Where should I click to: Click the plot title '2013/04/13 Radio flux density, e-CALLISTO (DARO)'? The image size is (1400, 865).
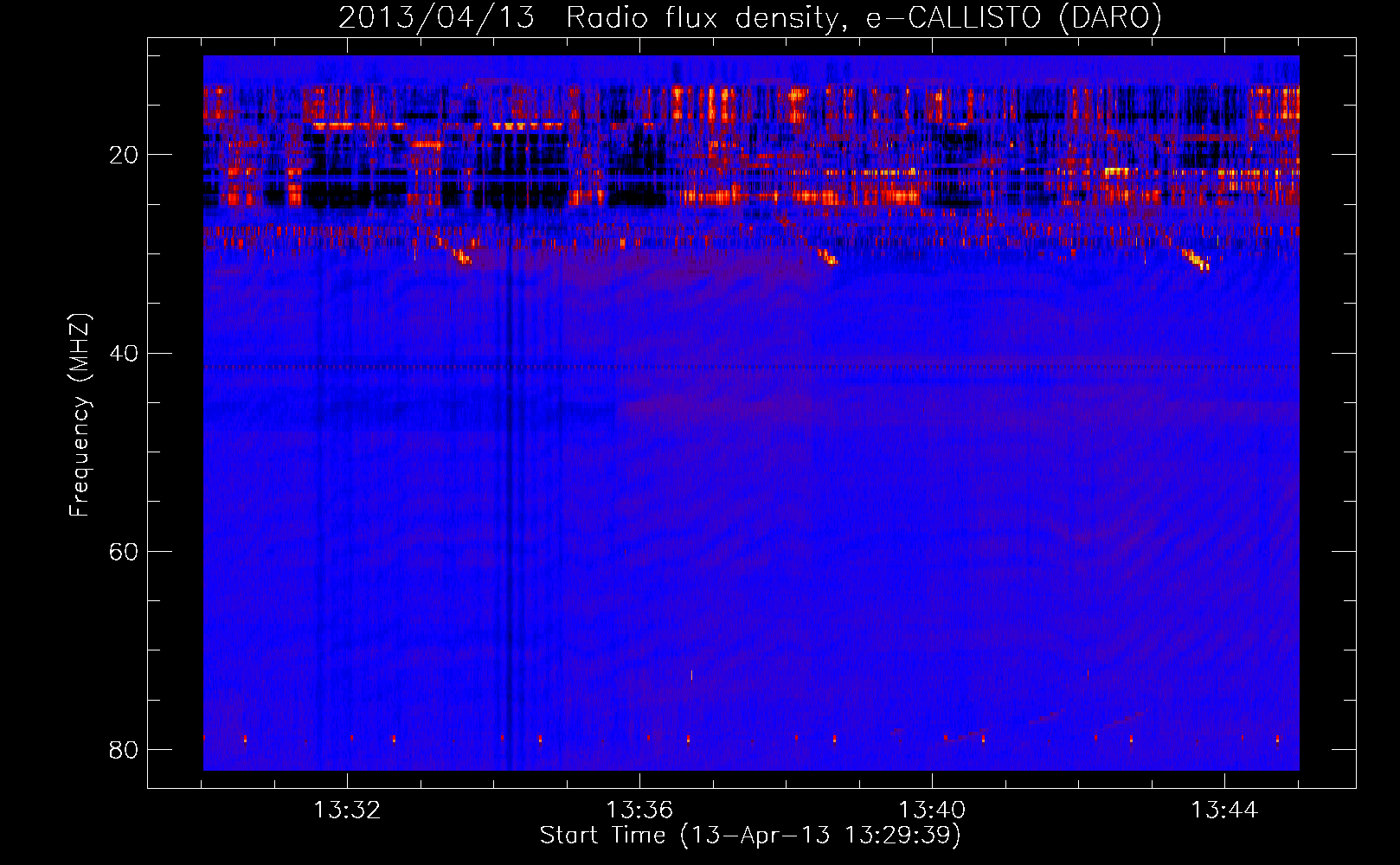750,17
